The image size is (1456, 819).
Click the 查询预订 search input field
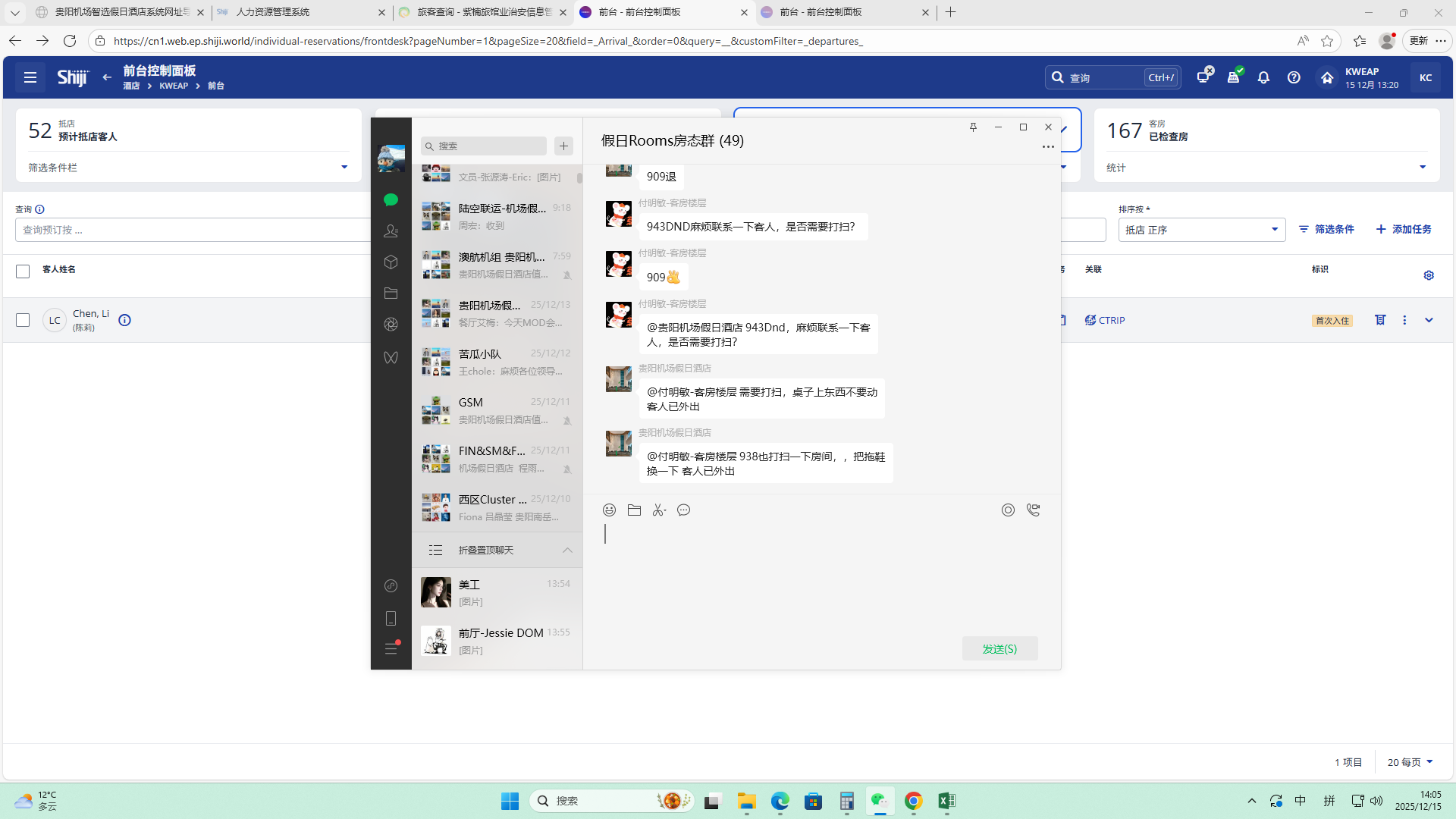click(x=190, y=230)
